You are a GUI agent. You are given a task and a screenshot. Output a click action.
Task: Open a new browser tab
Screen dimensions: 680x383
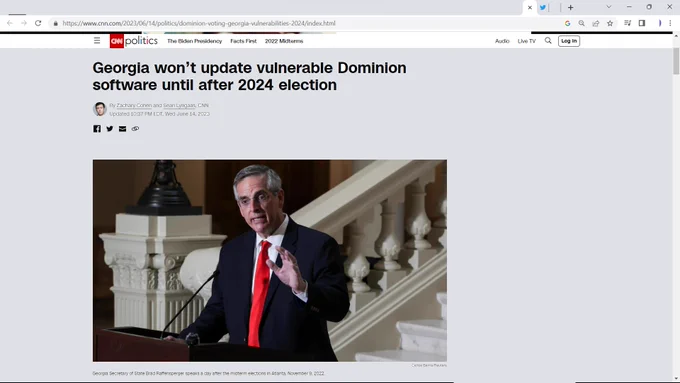pyautogui.click(x=571, y=7)
